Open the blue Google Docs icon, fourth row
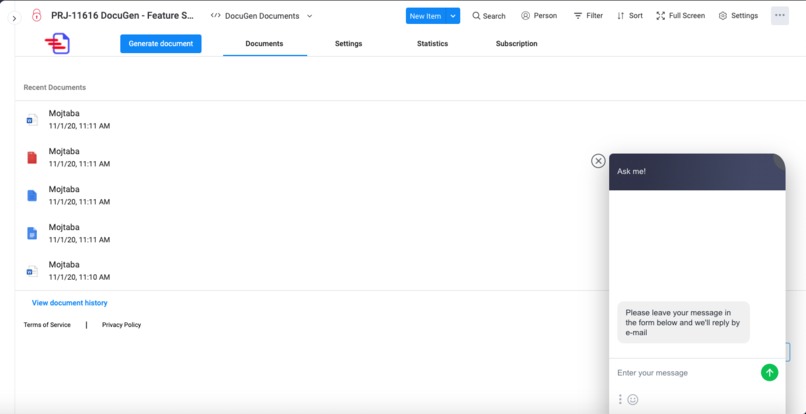 tap(32, 233)
